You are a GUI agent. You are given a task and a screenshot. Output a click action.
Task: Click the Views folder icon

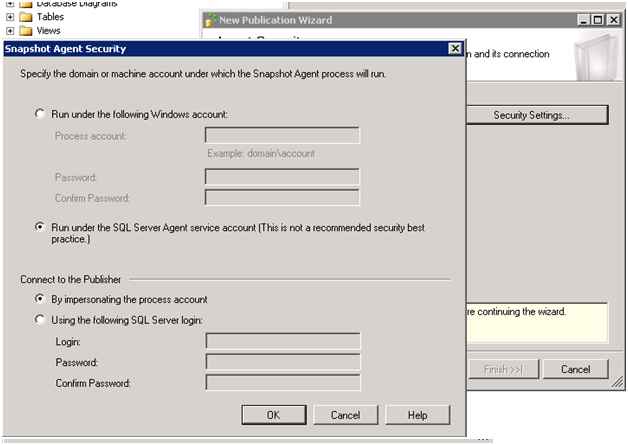coord(26,31)
